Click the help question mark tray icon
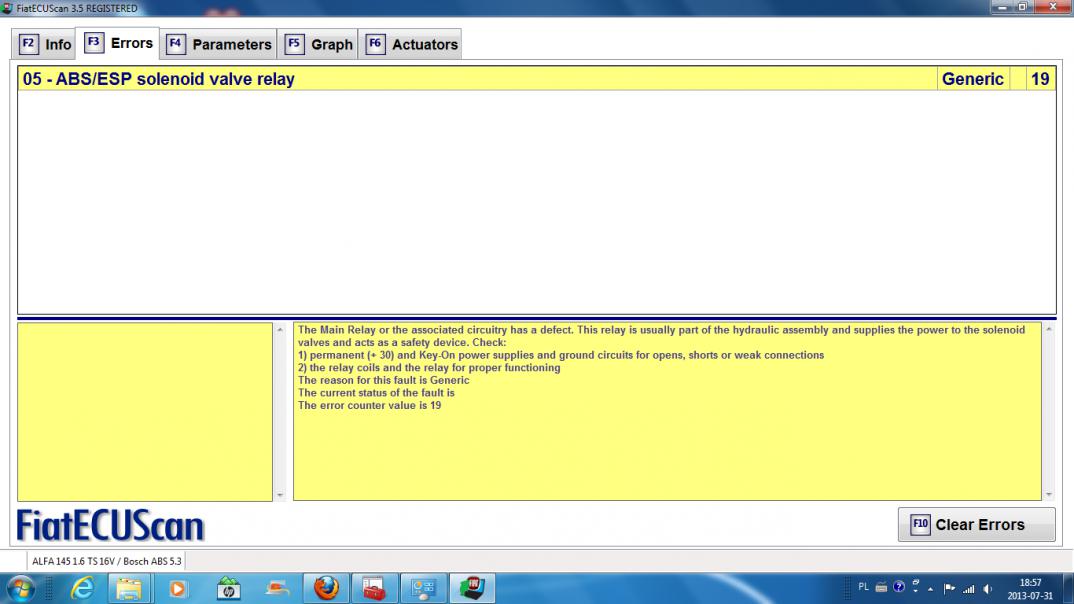Screen dimensions: 1074x604 pos(899,588)
